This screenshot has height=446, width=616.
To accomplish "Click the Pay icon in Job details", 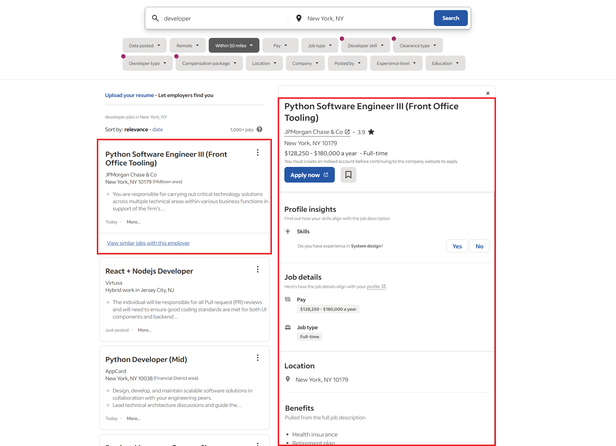I will [x=288, y=299].
